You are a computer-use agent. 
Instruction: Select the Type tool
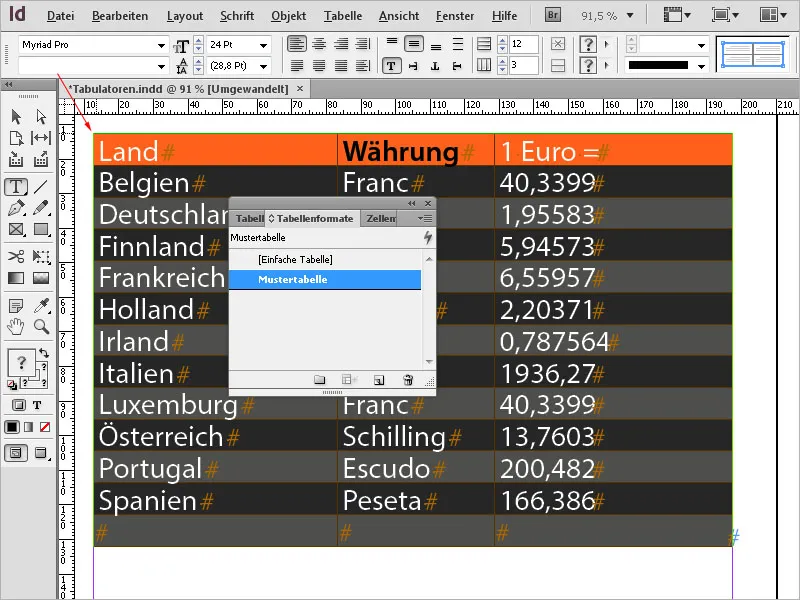[x=16, y=187]
